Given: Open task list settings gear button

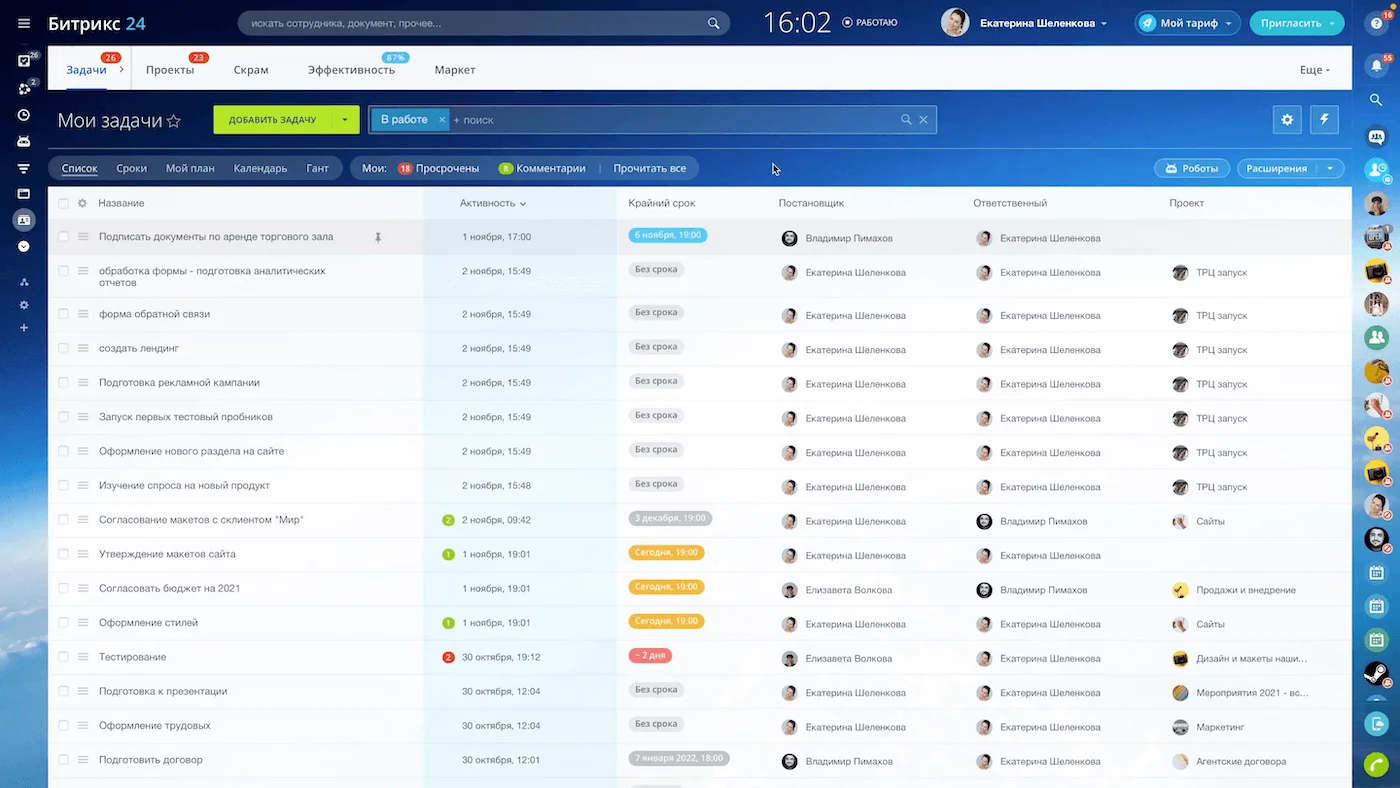Looking at the screenshot, I should 1287,120.
